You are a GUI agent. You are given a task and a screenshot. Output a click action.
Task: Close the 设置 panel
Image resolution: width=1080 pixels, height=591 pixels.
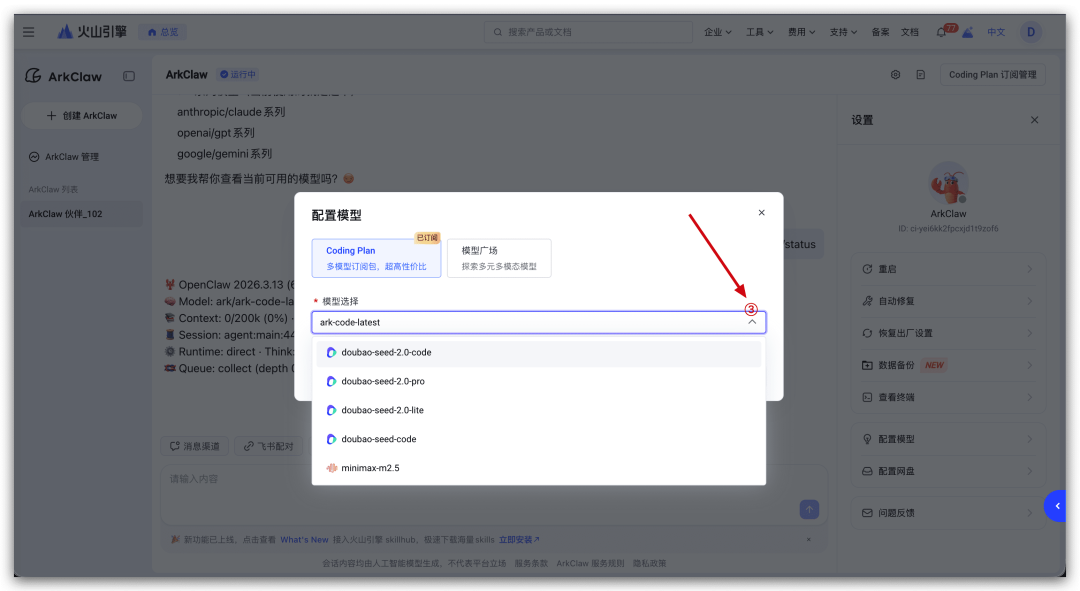[x=1034, y=120]
